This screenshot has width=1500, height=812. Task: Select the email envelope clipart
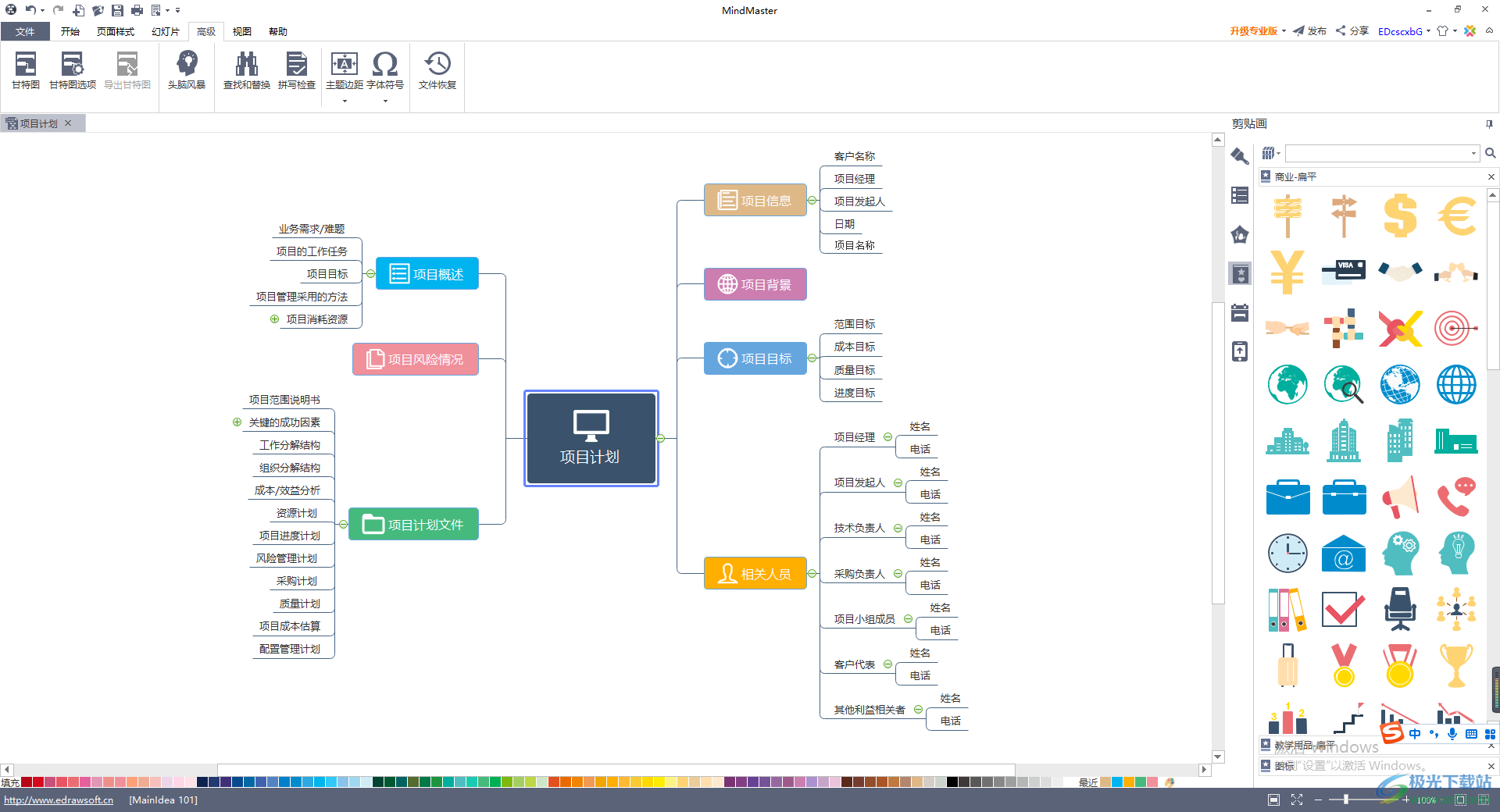click(x=1344, y=553)
